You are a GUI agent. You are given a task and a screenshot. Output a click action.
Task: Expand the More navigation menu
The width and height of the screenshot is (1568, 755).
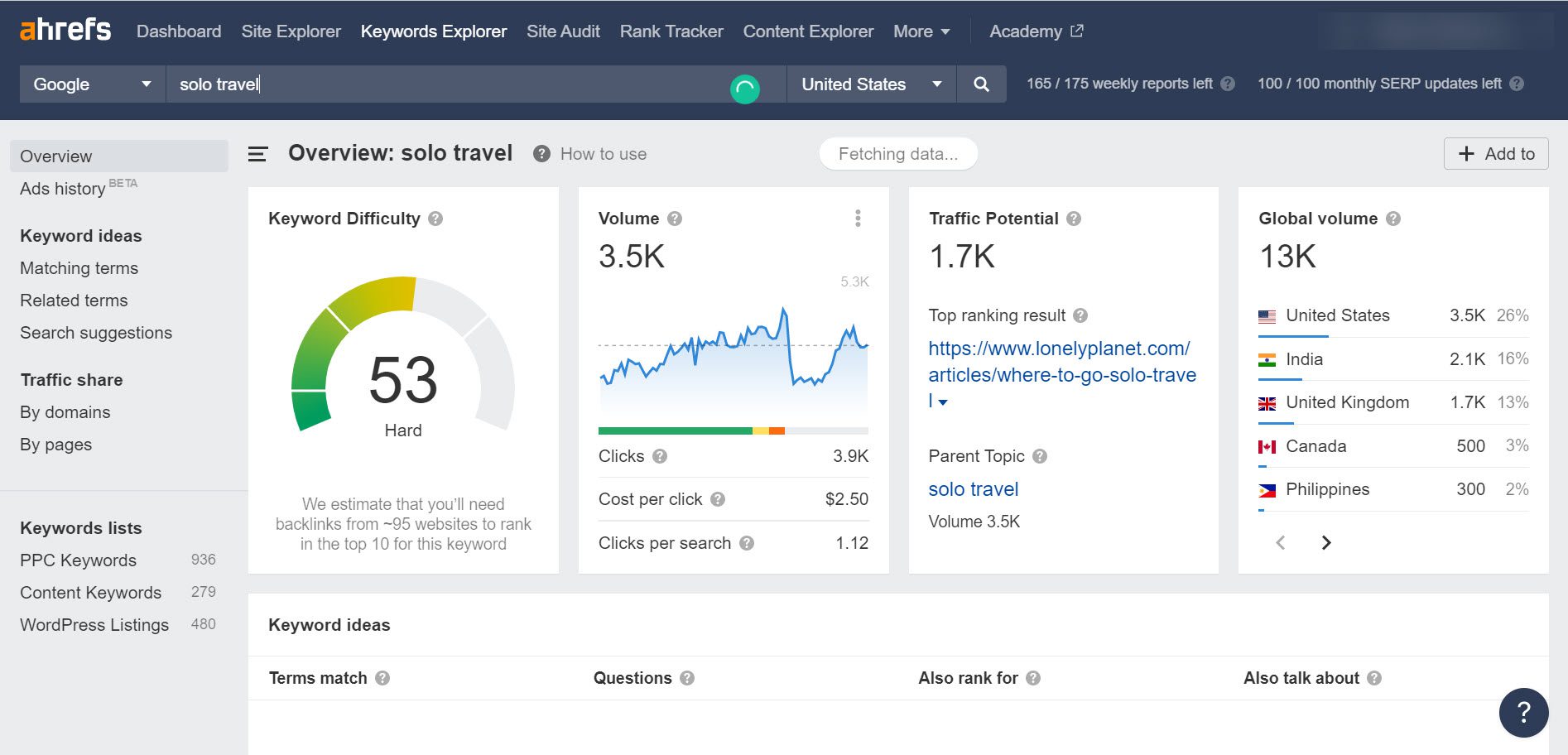coord(921,31)
